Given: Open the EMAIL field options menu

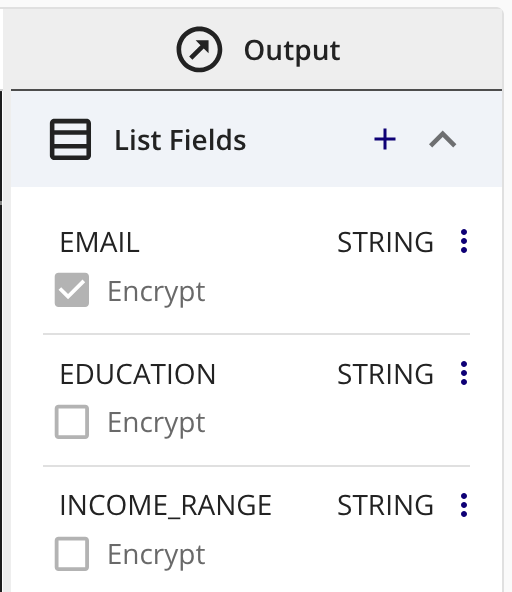Looking at the screenshot, I should click(464, 241).
